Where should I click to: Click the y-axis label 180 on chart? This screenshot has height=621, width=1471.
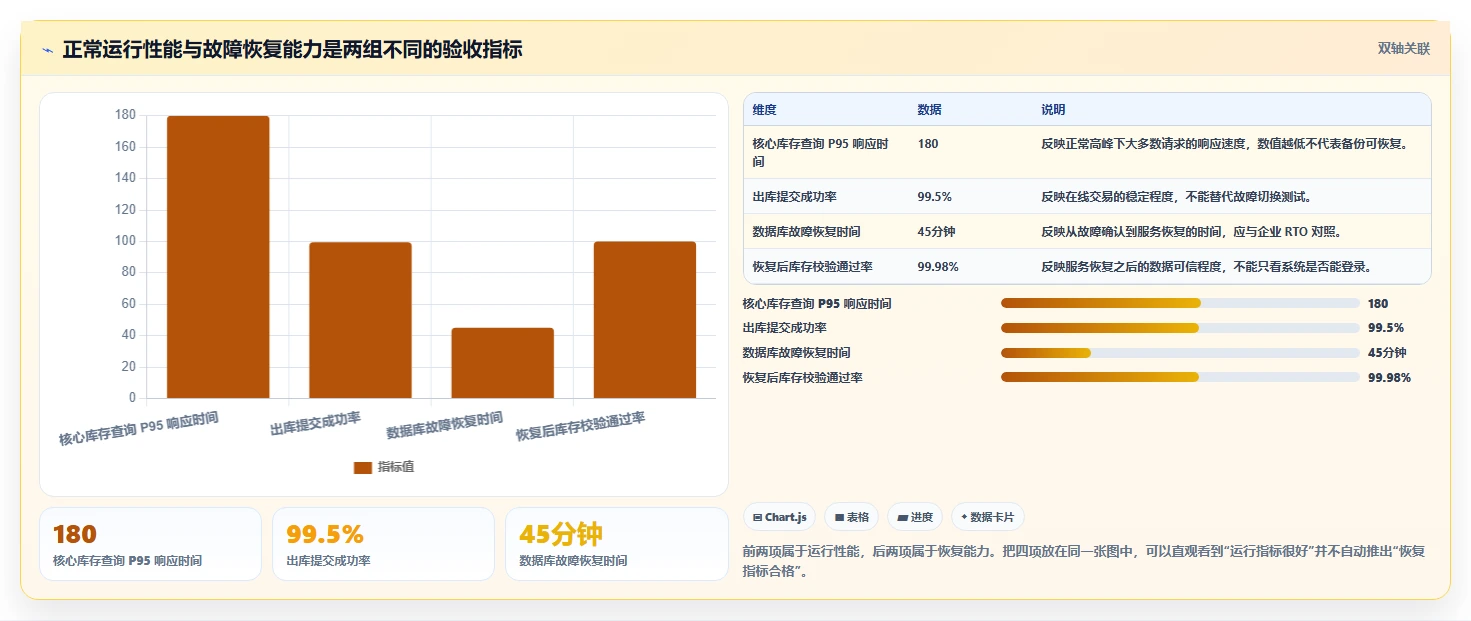[x=125, y=115]
